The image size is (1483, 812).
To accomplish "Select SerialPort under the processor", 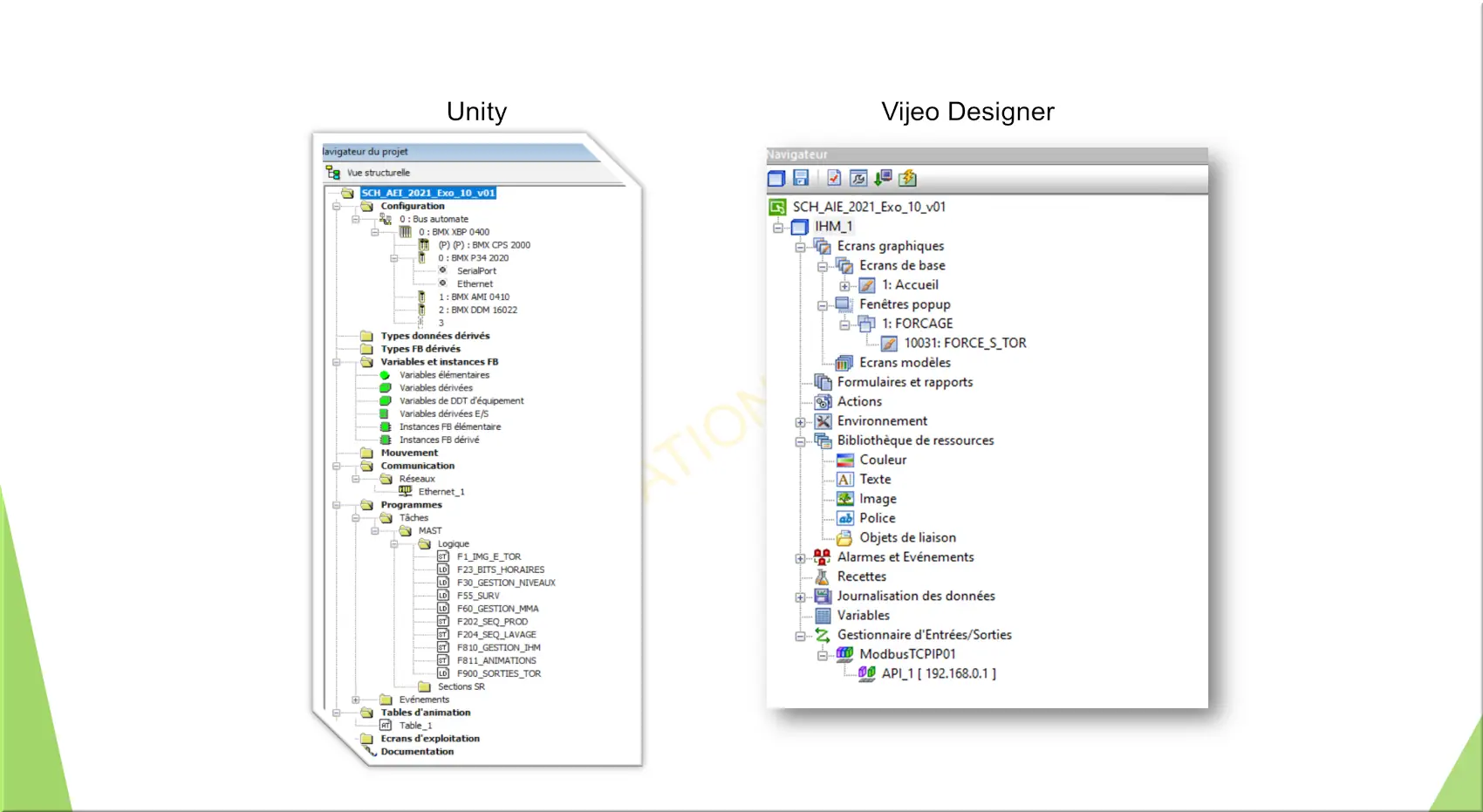I will 476,271.
